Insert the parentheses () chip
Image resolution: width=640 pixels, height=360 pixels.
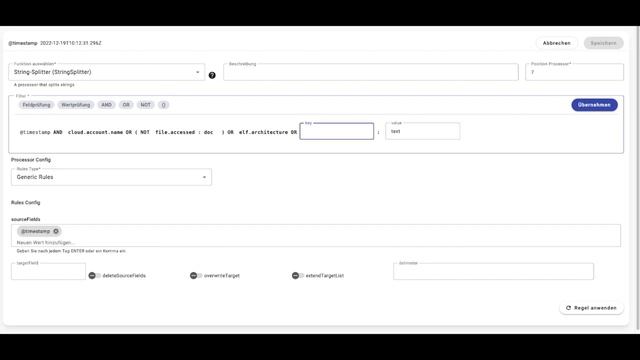(x=163, y=105)
